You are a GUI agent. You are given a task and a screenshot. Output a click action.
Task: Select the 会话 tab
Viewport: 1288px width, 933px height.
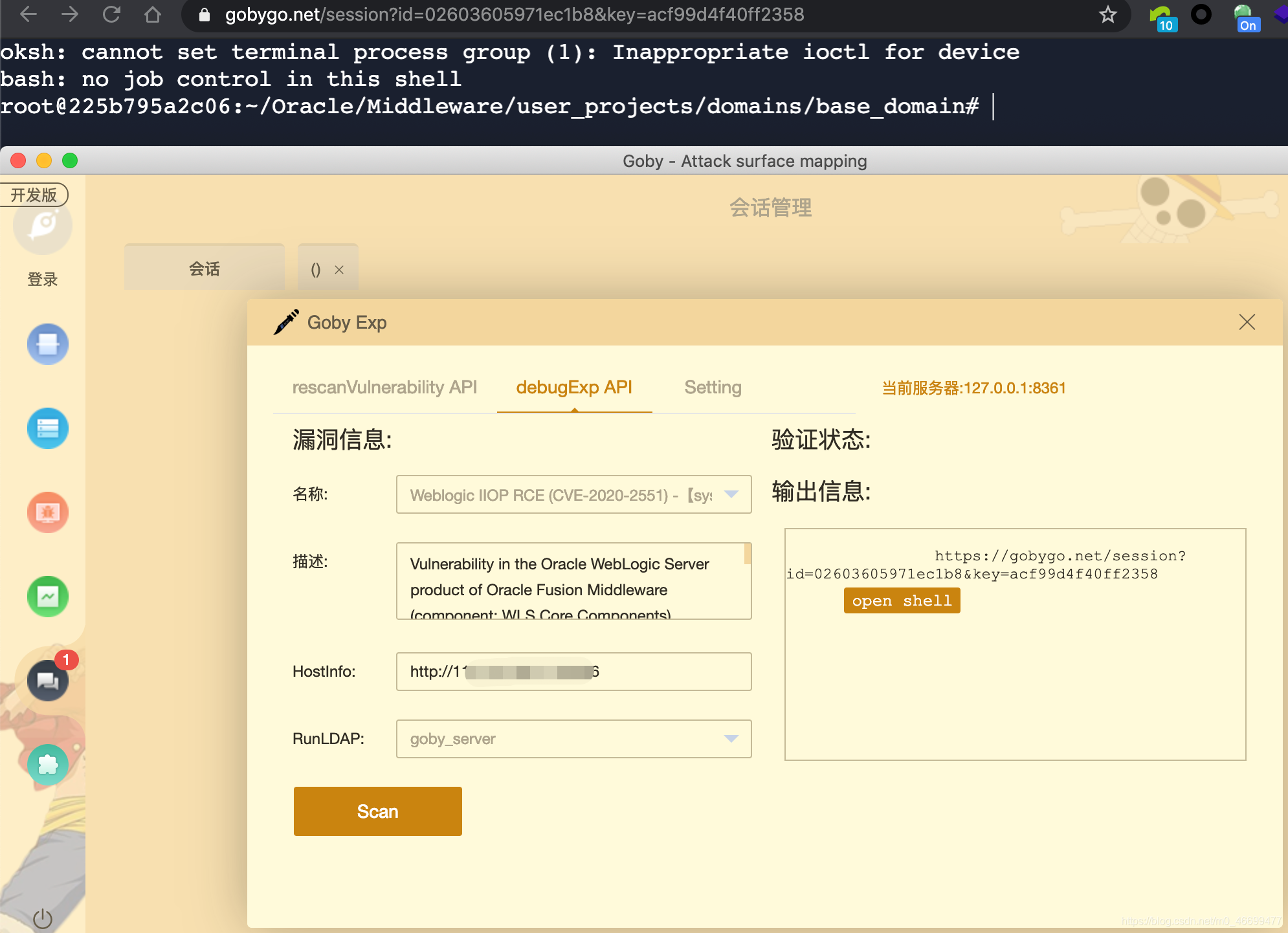tap(204, 269)
